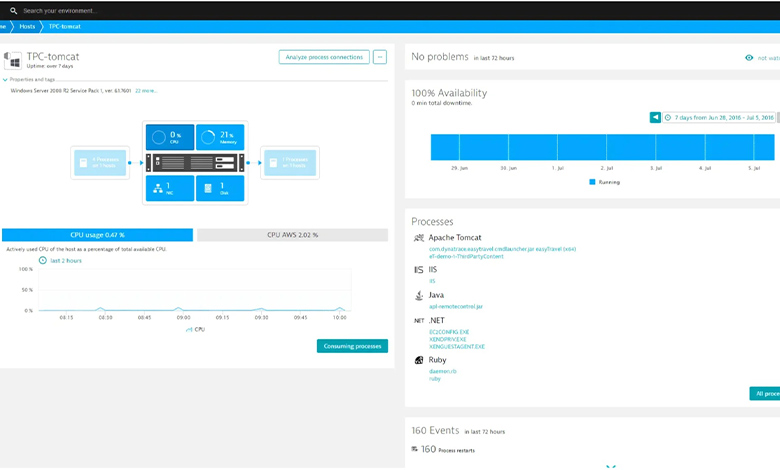780x470 pixels.
Task: Click the Process restarts event icon
Action: pos(414,449)
